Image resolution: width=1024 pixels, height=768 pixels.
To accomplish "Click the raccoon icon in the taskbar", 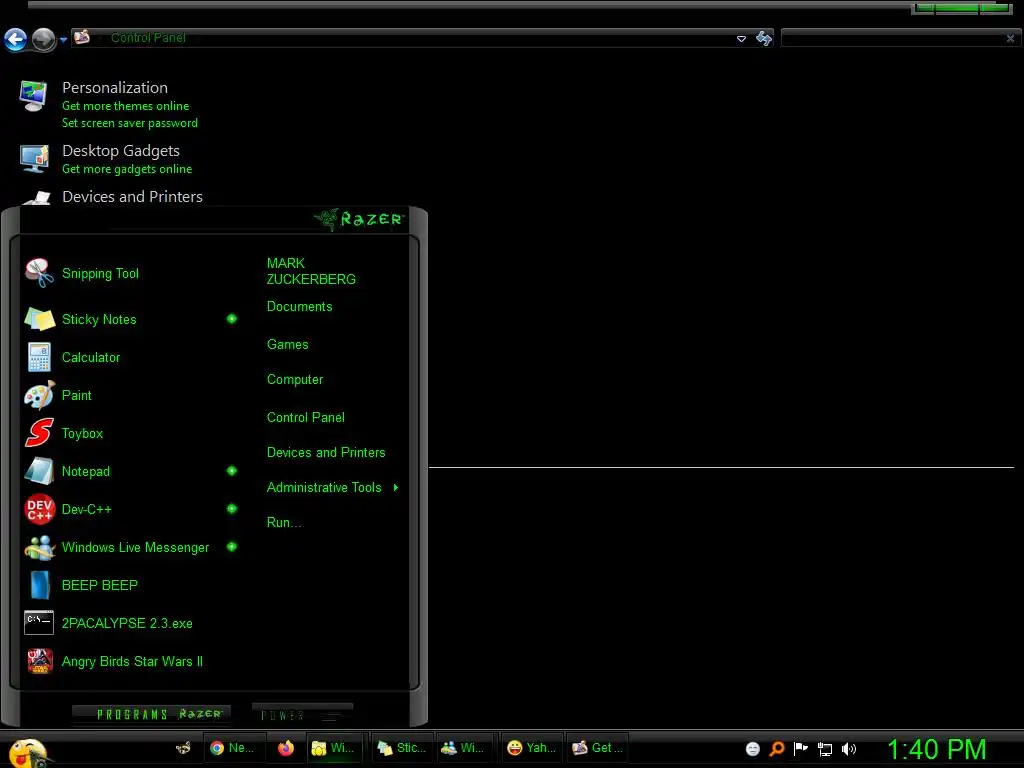I will pos(184,748).
